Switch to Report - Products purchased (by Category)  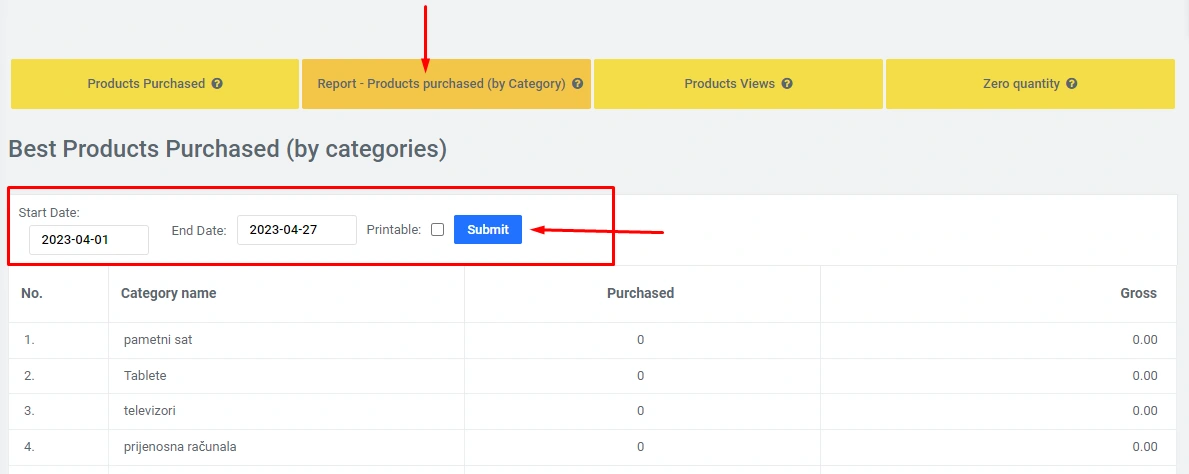pyautogui.click(x=441, y=84)
